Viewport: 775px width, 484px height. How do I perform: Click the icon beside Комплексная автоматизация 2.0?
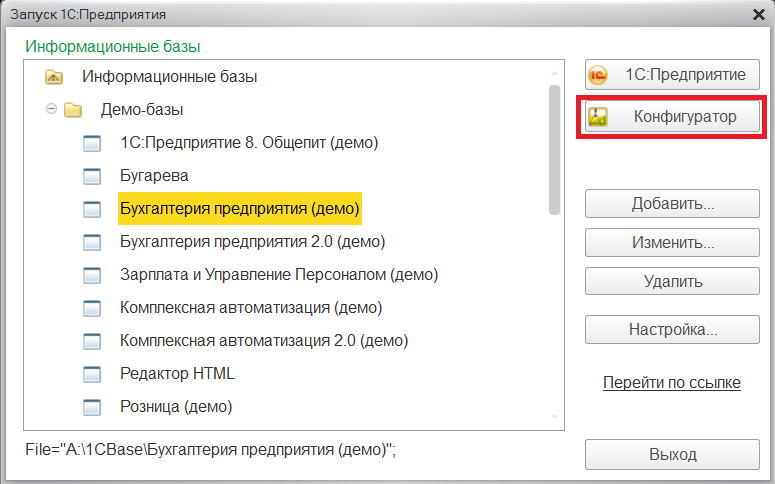coord(92,341)
